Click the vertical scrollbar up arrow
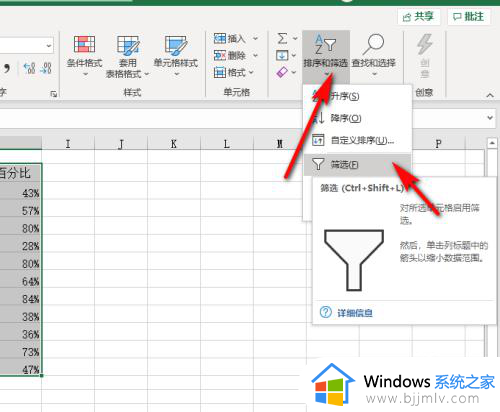 [x=492, y=143]
